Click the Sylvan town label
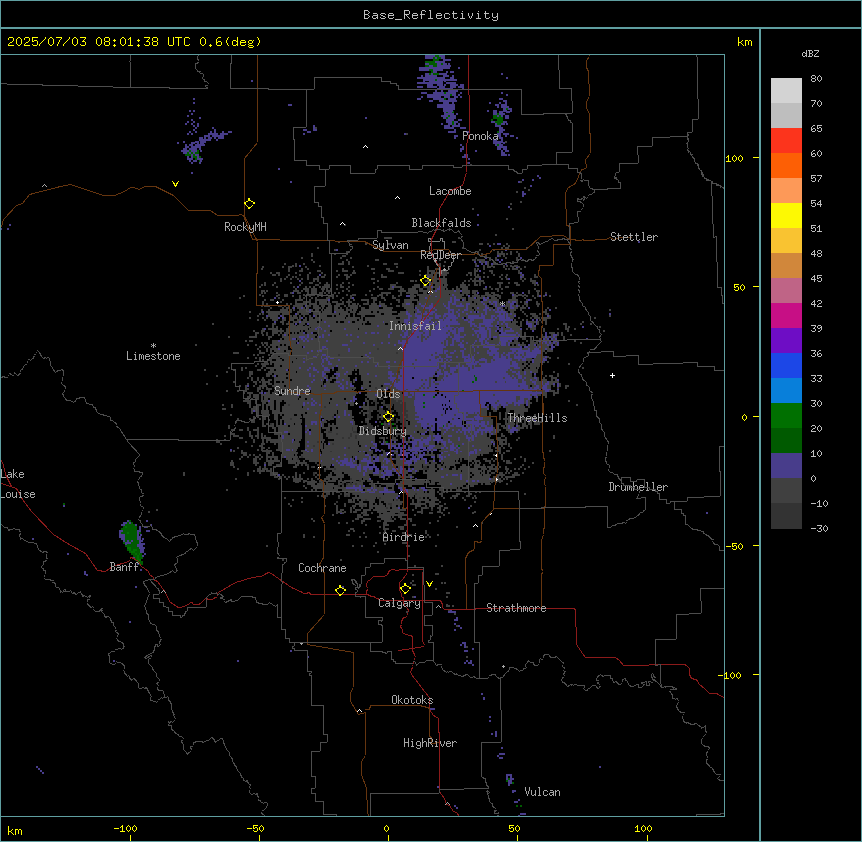The width and height of the screenshot is (862, 842). [x=390, y=245]
